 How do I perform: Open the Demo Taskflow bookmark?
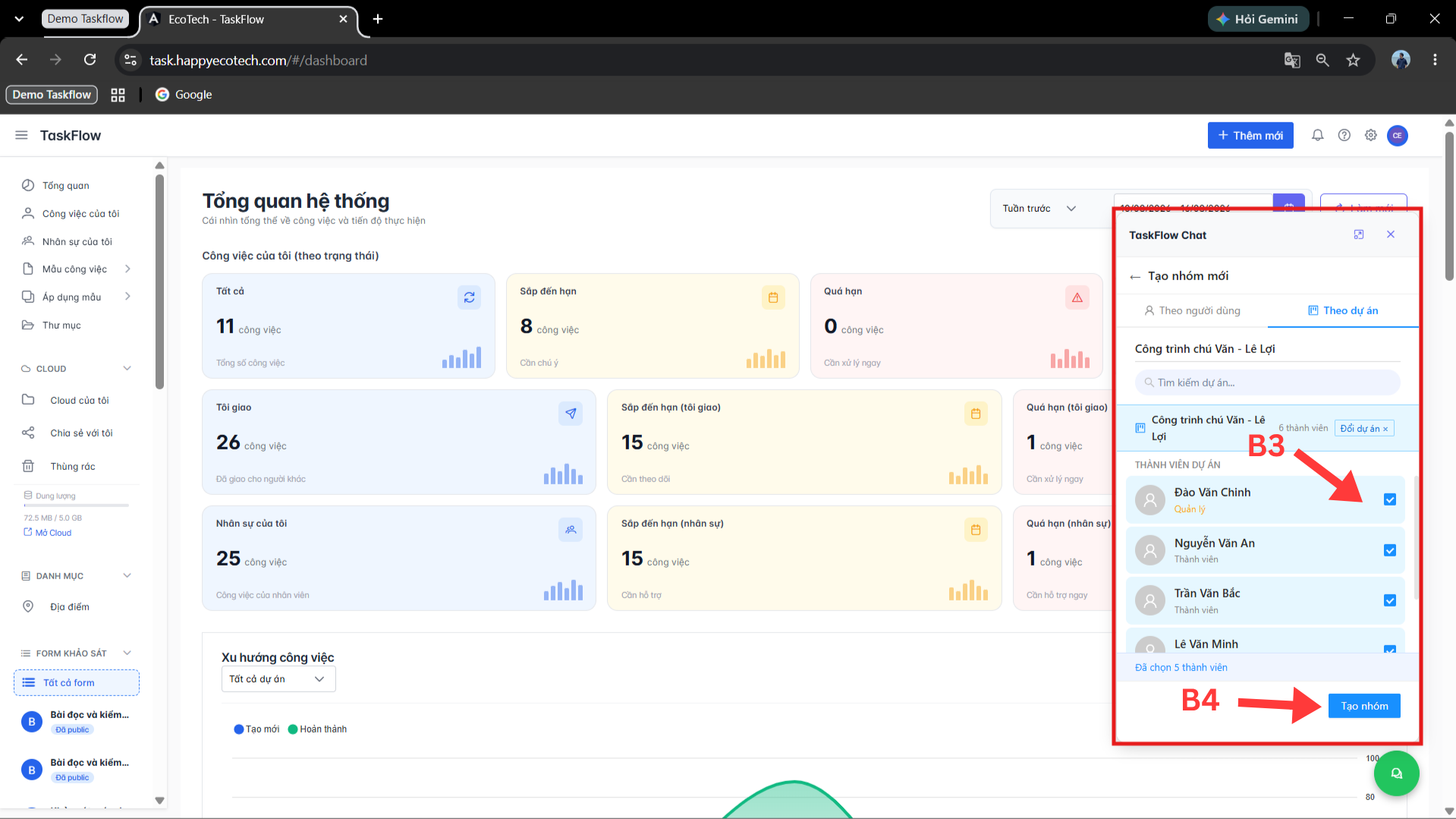(x=52, y=94)
